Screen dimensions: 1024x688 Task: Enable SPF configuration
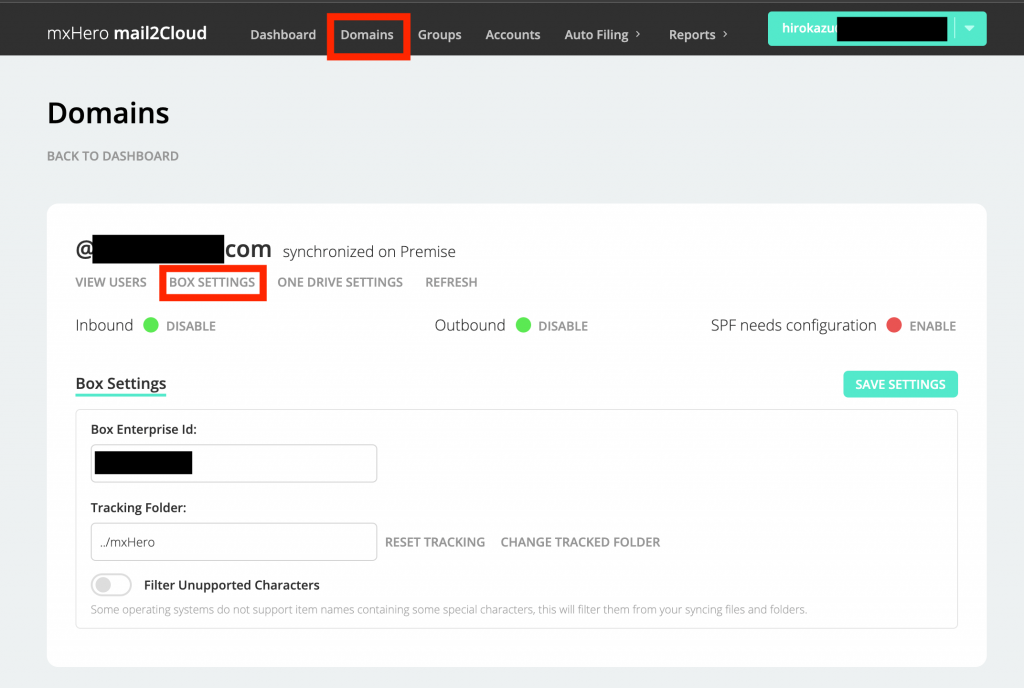(933, 326)
